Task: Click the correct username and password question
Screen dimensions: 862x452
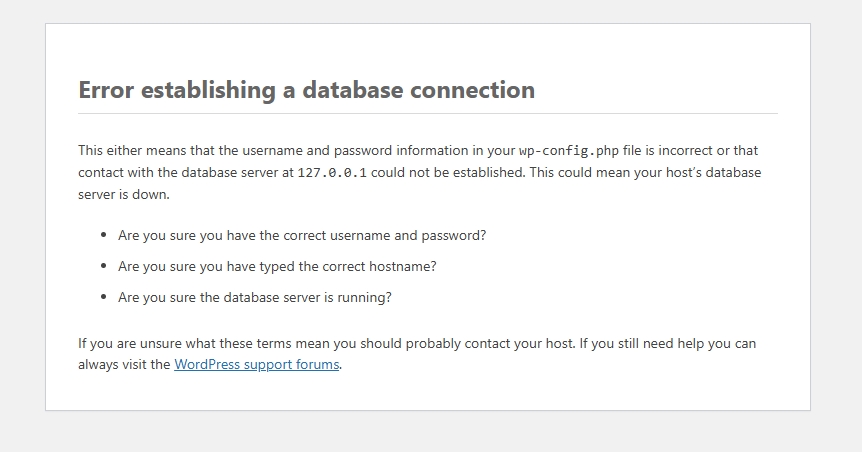Action: click(x=302, y=236)
